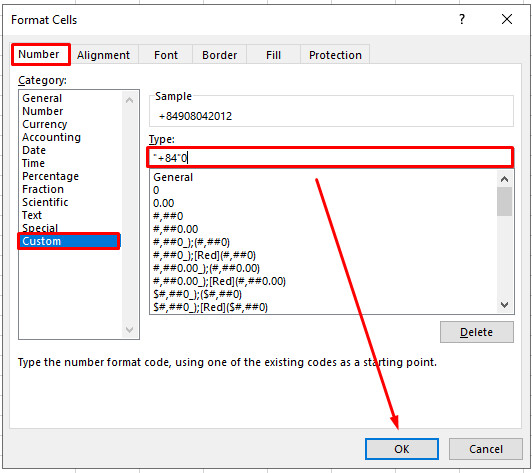The width and height of the screenshot is (532, 473).
Task: Click Category list scroll up arrow
Action: (x=129, y=100)
